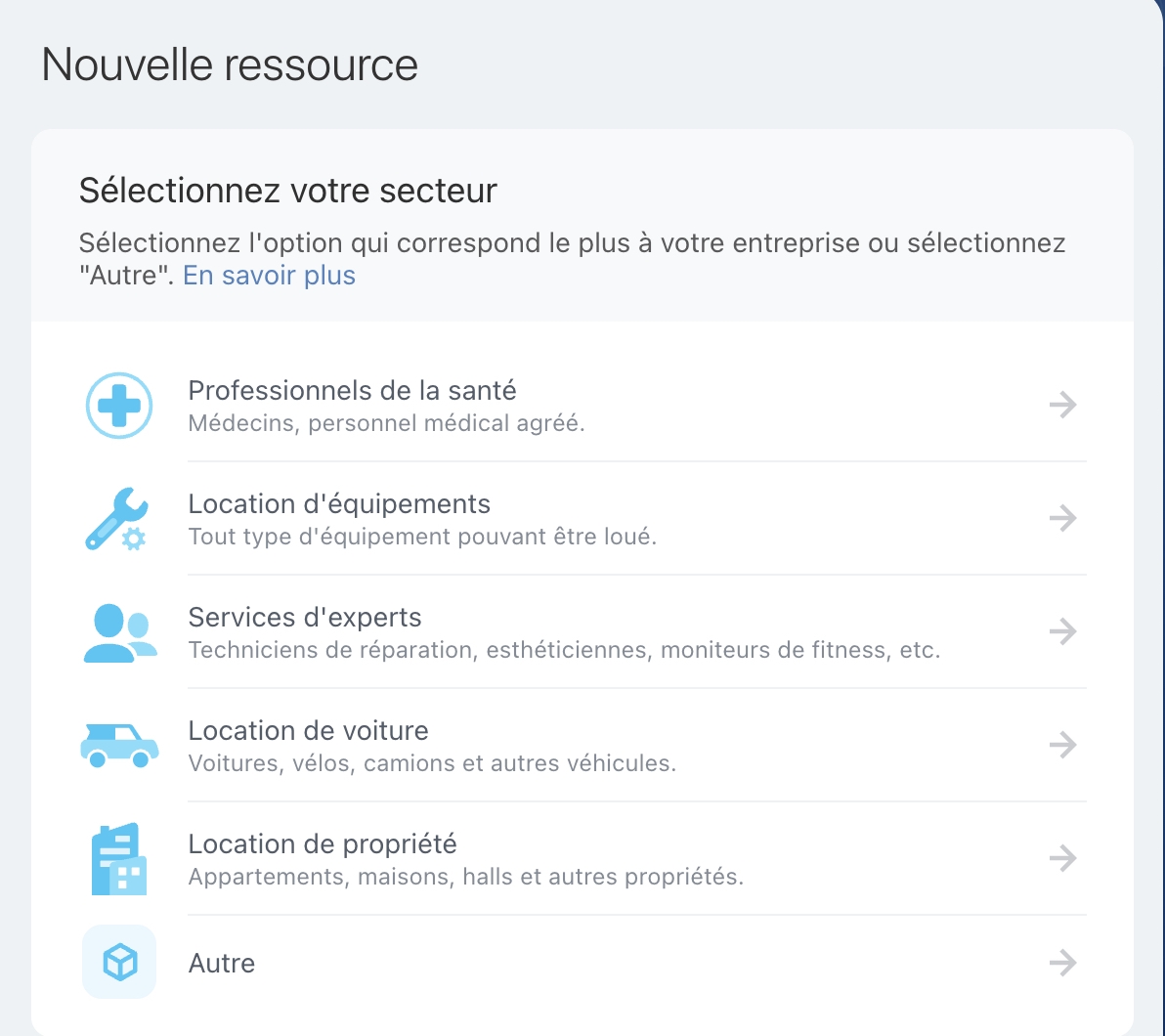1165x1036 pixels.
Task: Select Services d'experts sector
Action: click(305, 618)
